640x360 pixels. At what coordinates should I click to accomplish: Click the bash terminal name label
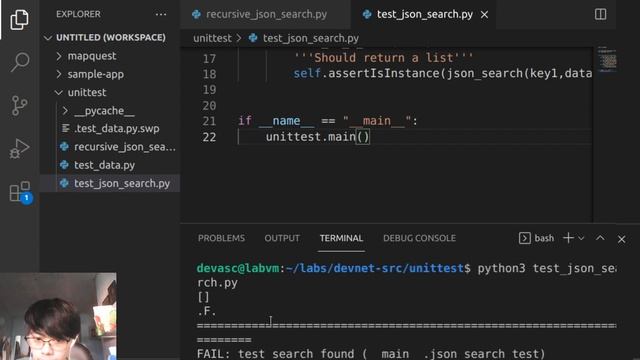click(x=544, y=238)
